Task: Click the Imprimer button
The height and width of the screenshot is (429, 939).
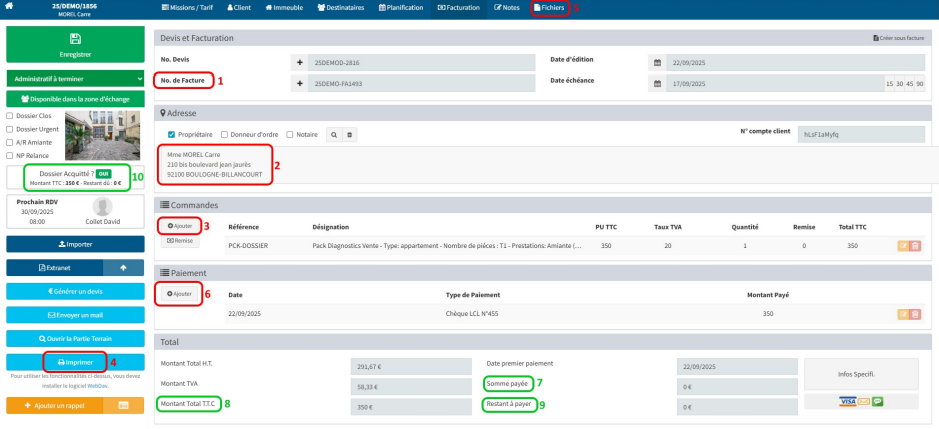Action: [x=75, y=362]
